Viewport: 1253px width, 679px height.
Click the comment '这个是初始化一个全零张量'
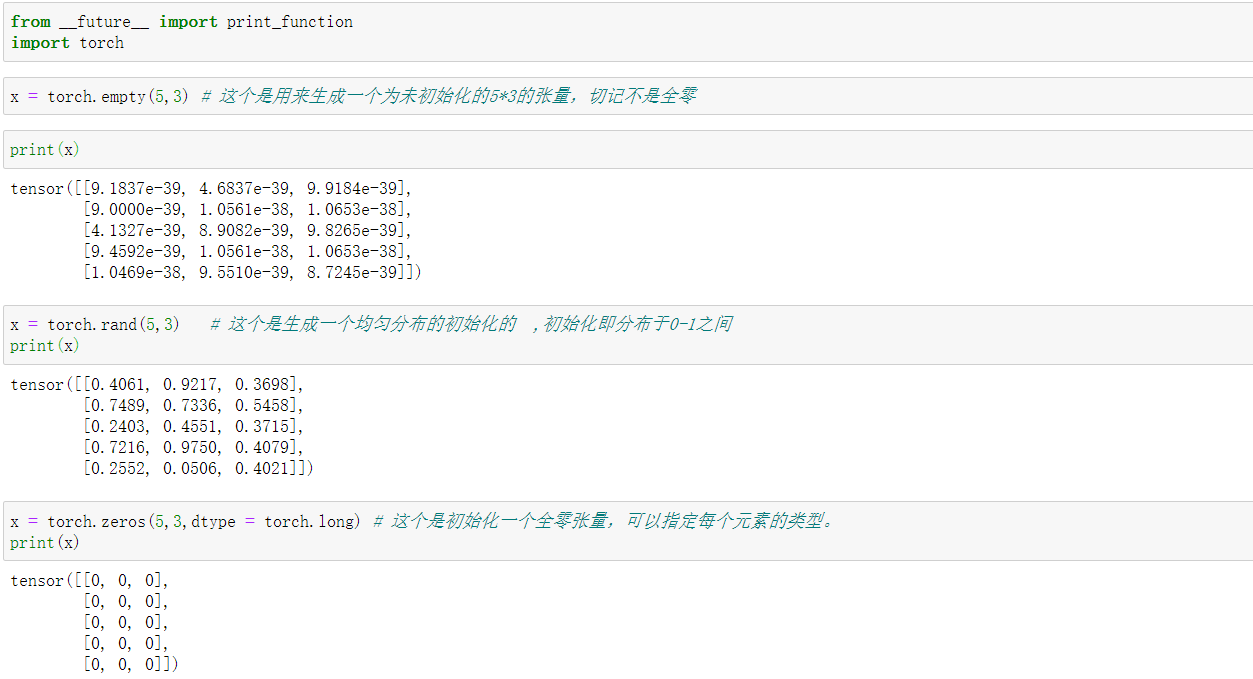[500, 521]
